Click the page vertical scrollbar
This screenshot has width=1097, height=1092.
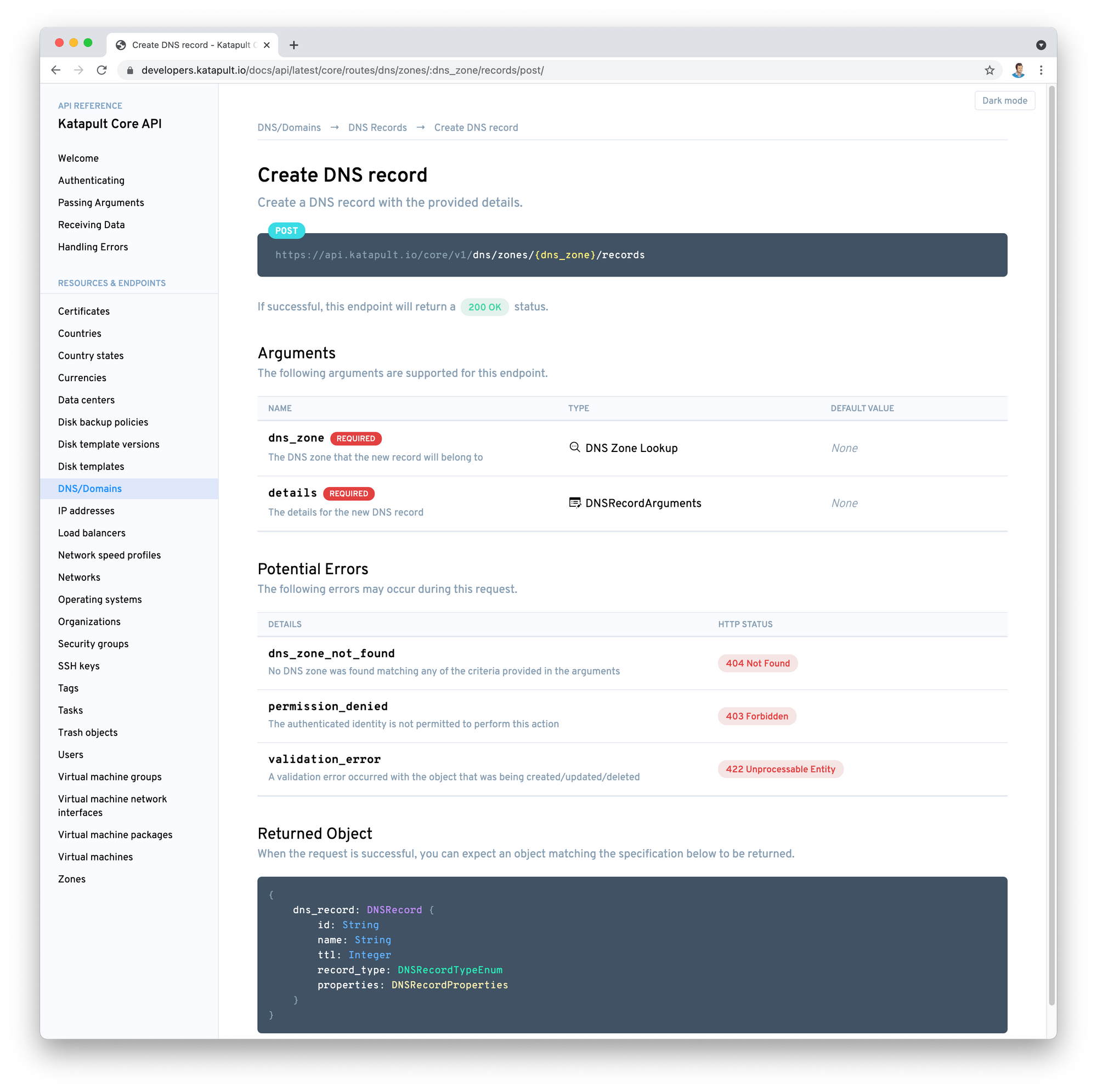pyautogui.click(x=1051, y=545)
